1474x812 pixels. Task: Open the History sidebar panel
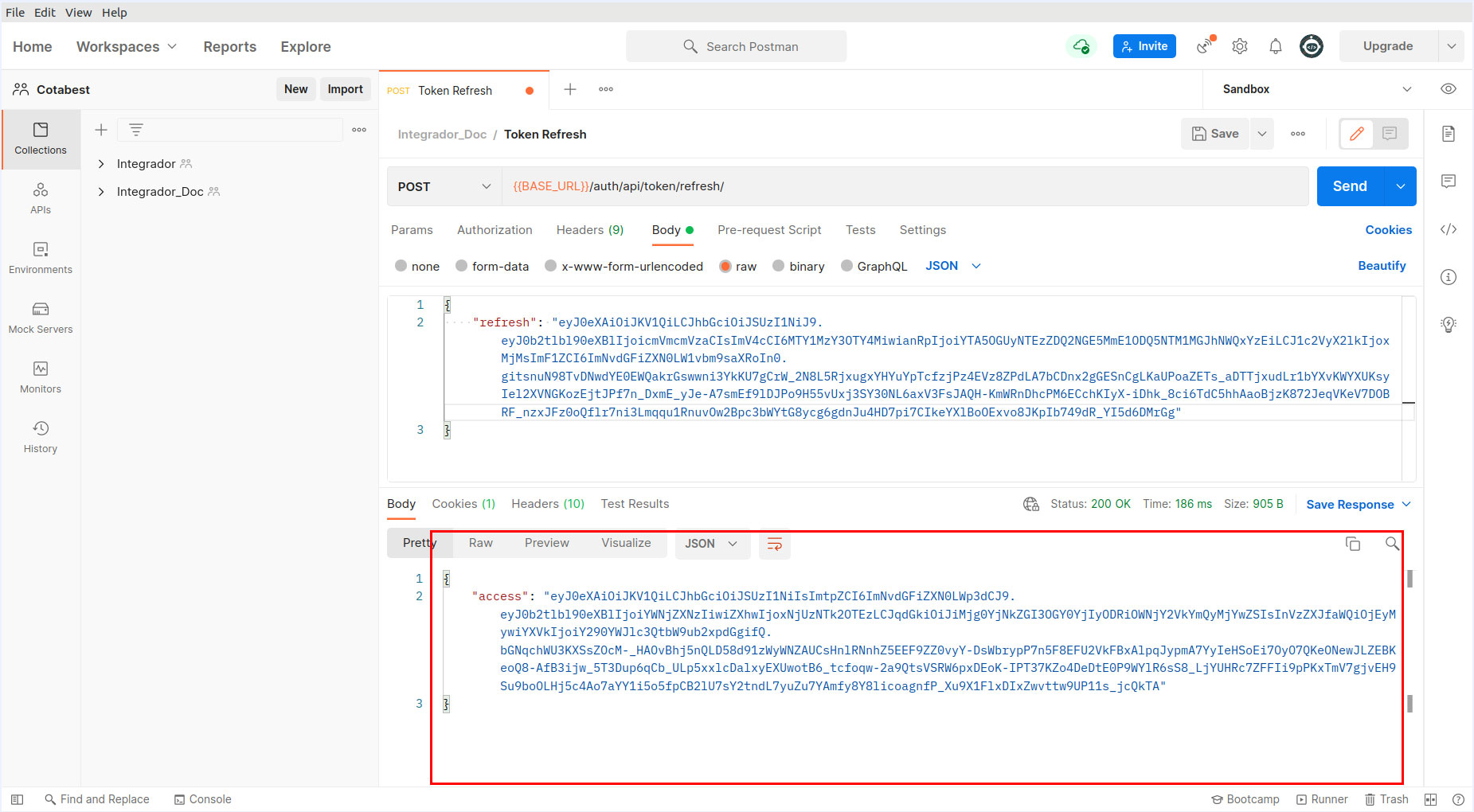pos(41,437)
